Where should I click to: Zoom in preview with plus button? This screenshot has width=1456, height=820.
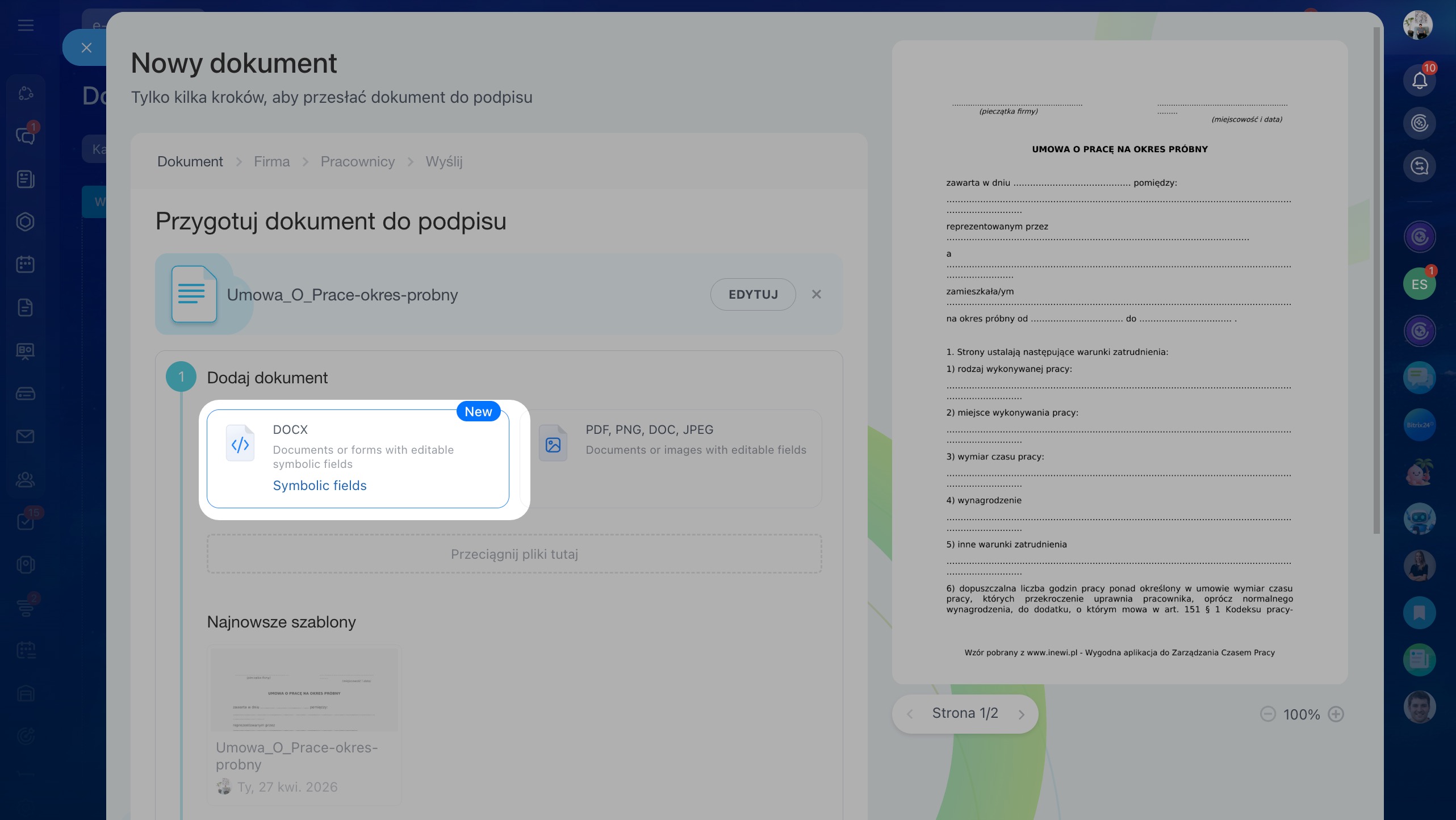point(1336,714)
